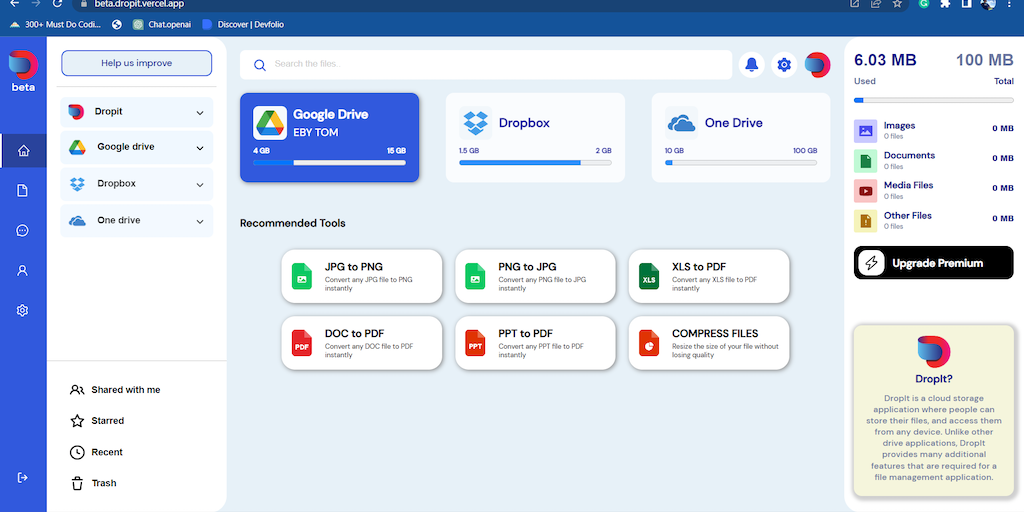Click the profile avatar in top bar
This screenshot has width=1024, height=512.
tap(817, 65)
